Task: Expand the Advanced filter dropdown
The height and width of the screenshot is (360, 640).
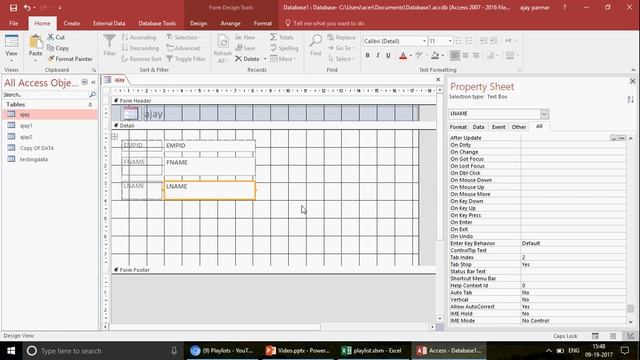Action: [184, 48]
